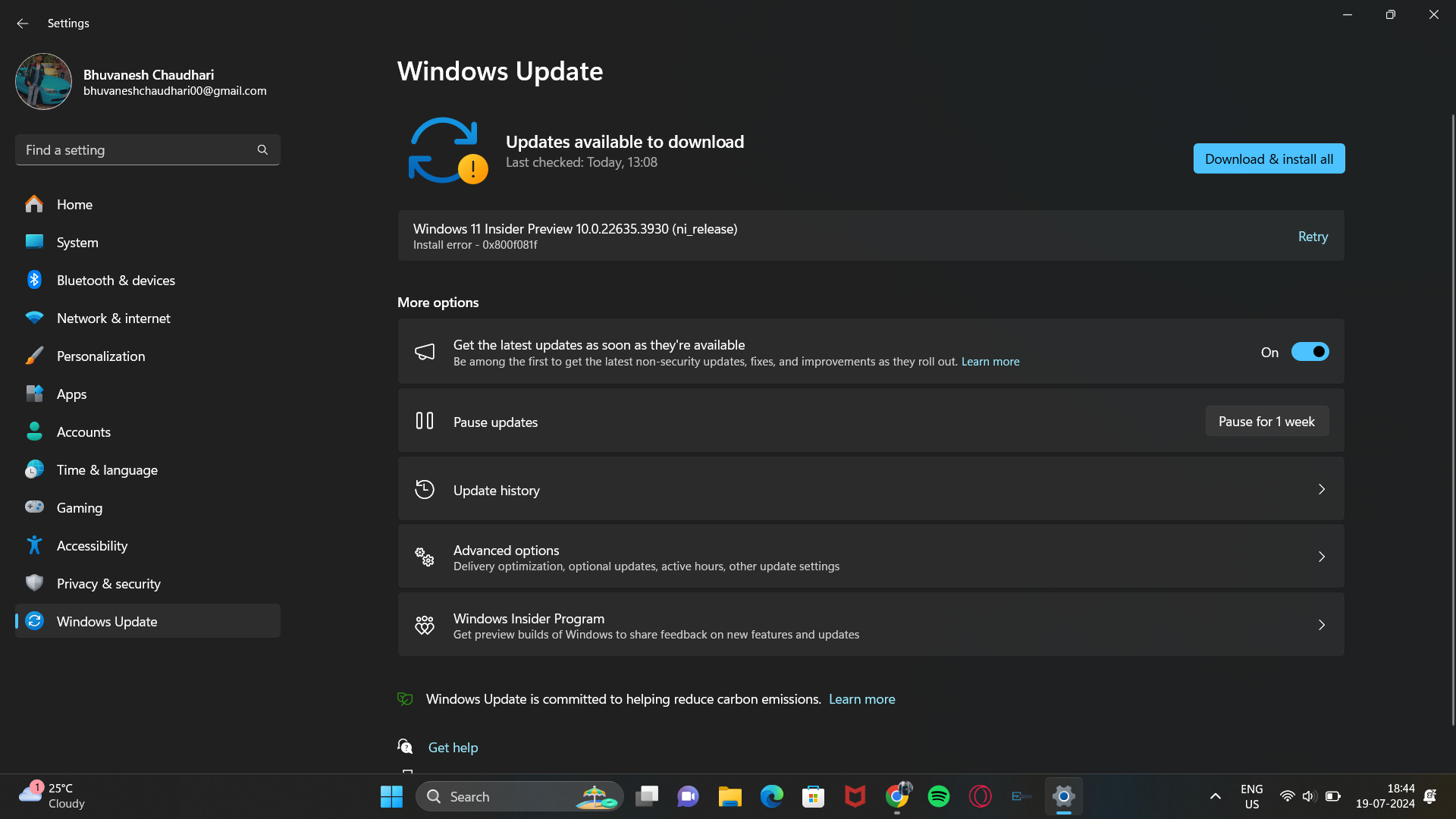1456x819 pixels.
Task: Open Advanced options chevron
Action: [1321, 557]
